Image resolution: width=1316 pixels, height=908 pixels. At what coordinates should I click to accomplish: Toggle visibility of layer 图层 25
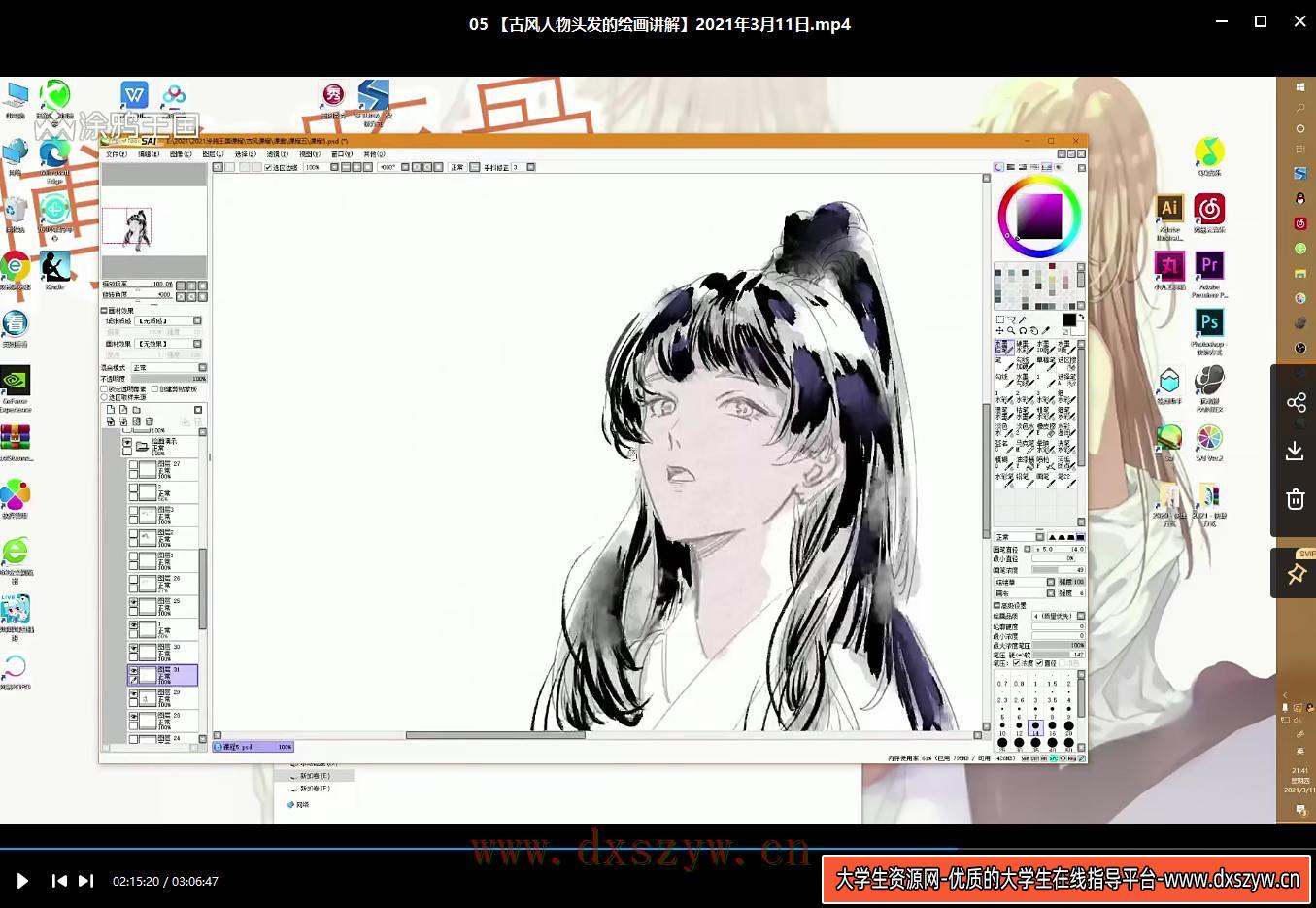pos(133,601)
